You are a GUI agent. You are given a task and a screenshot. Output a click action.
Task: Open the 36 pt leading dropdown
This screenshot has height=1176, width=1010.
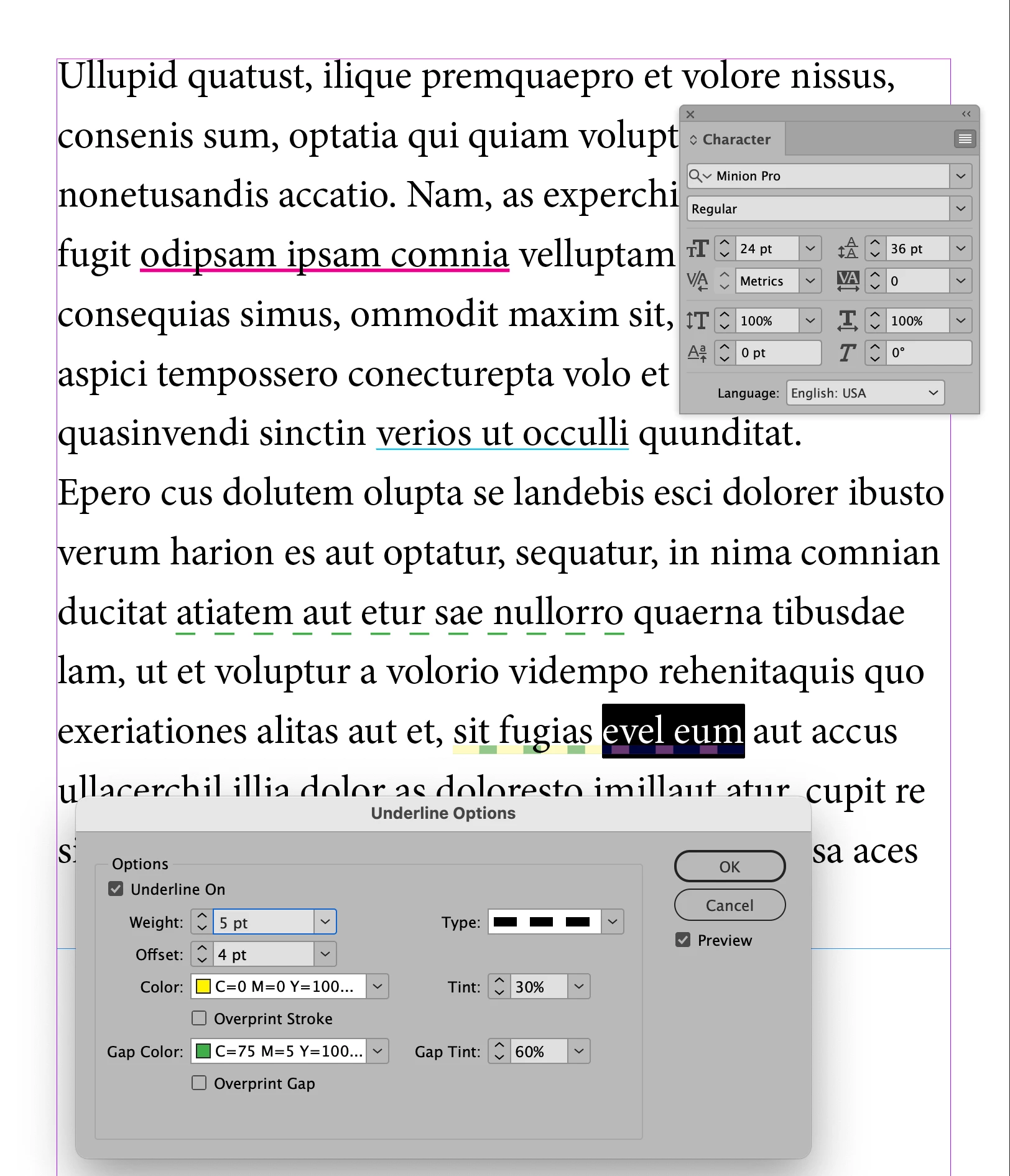(961, 249)
